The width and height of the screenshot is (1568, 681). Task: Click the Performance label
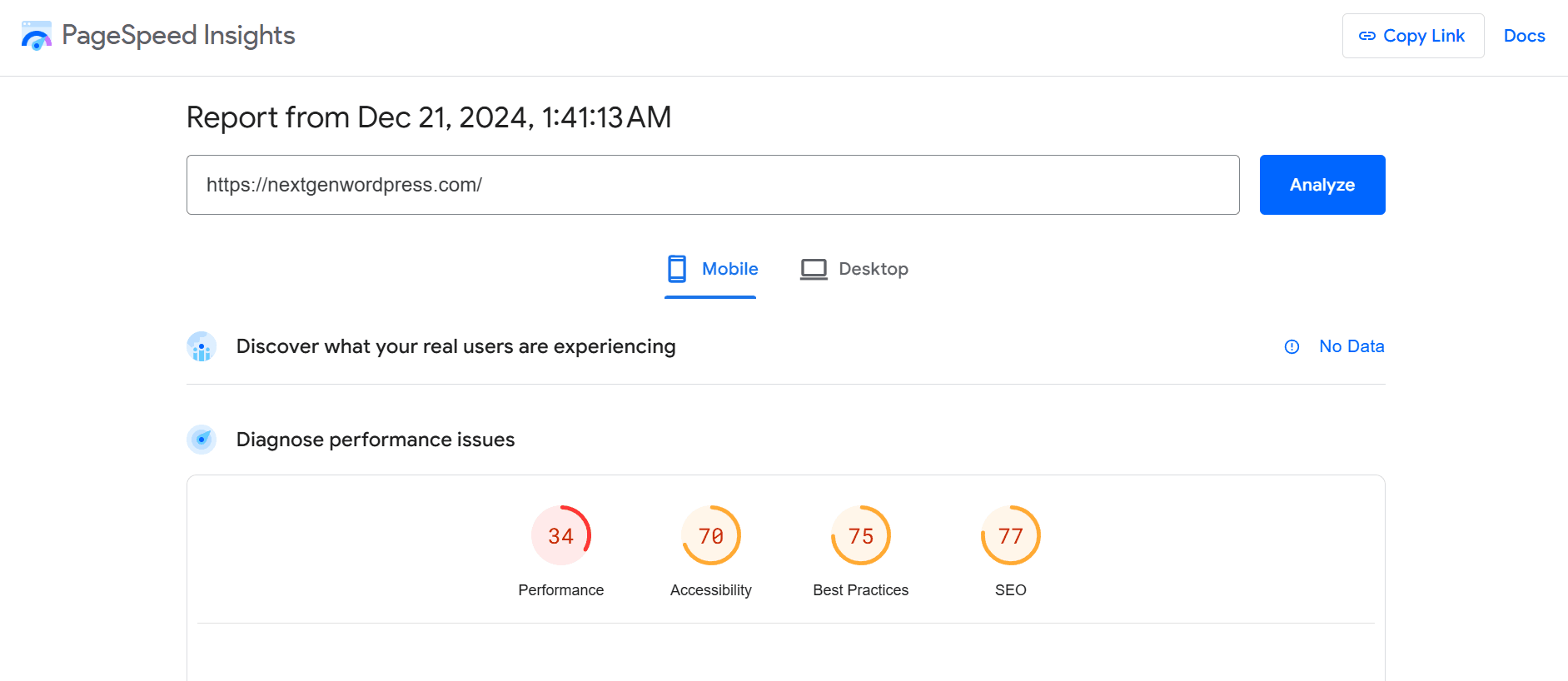(x=561, y=590)
